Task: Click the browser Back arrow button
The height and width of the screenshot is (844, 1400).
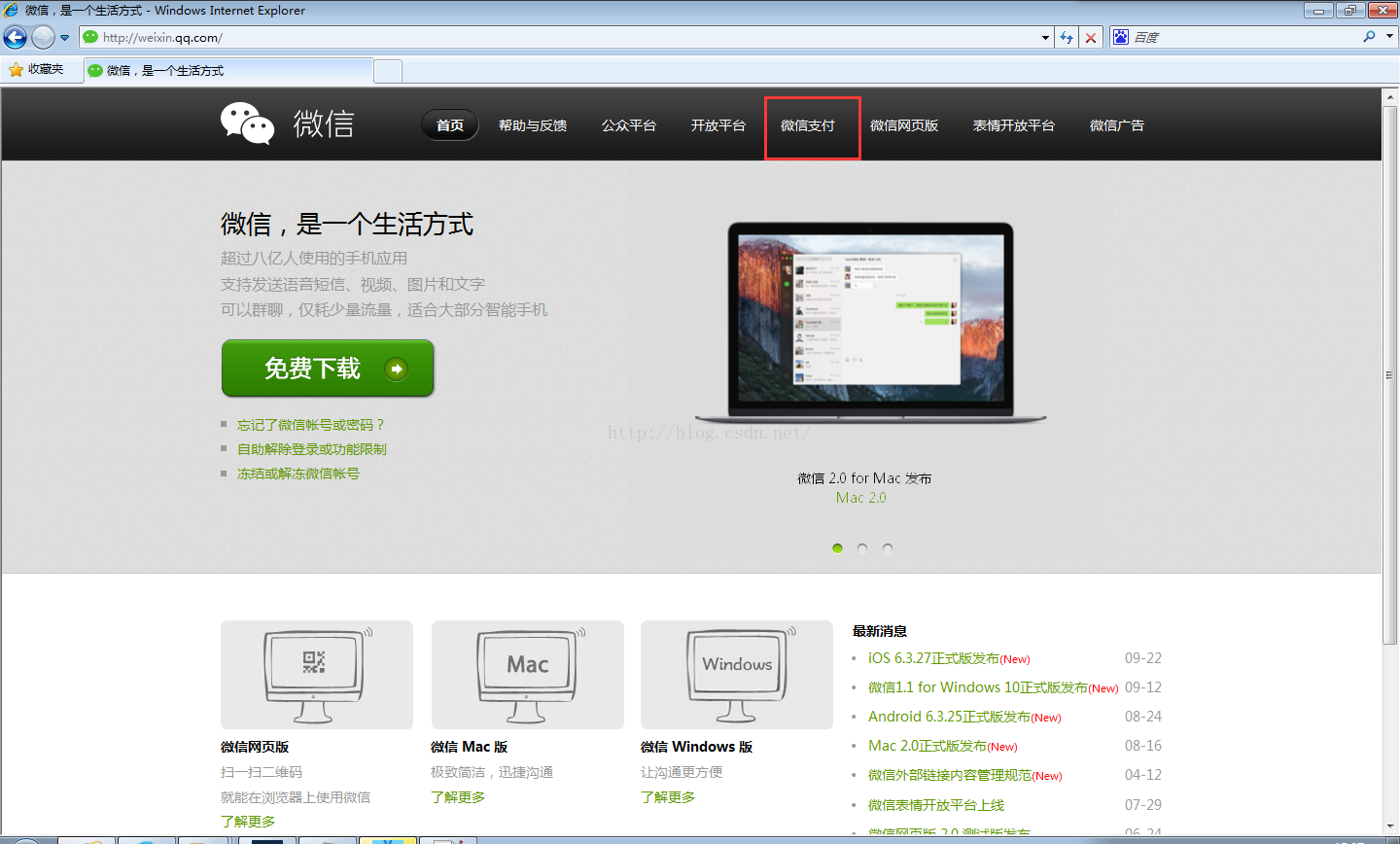Action: (15, 37)
